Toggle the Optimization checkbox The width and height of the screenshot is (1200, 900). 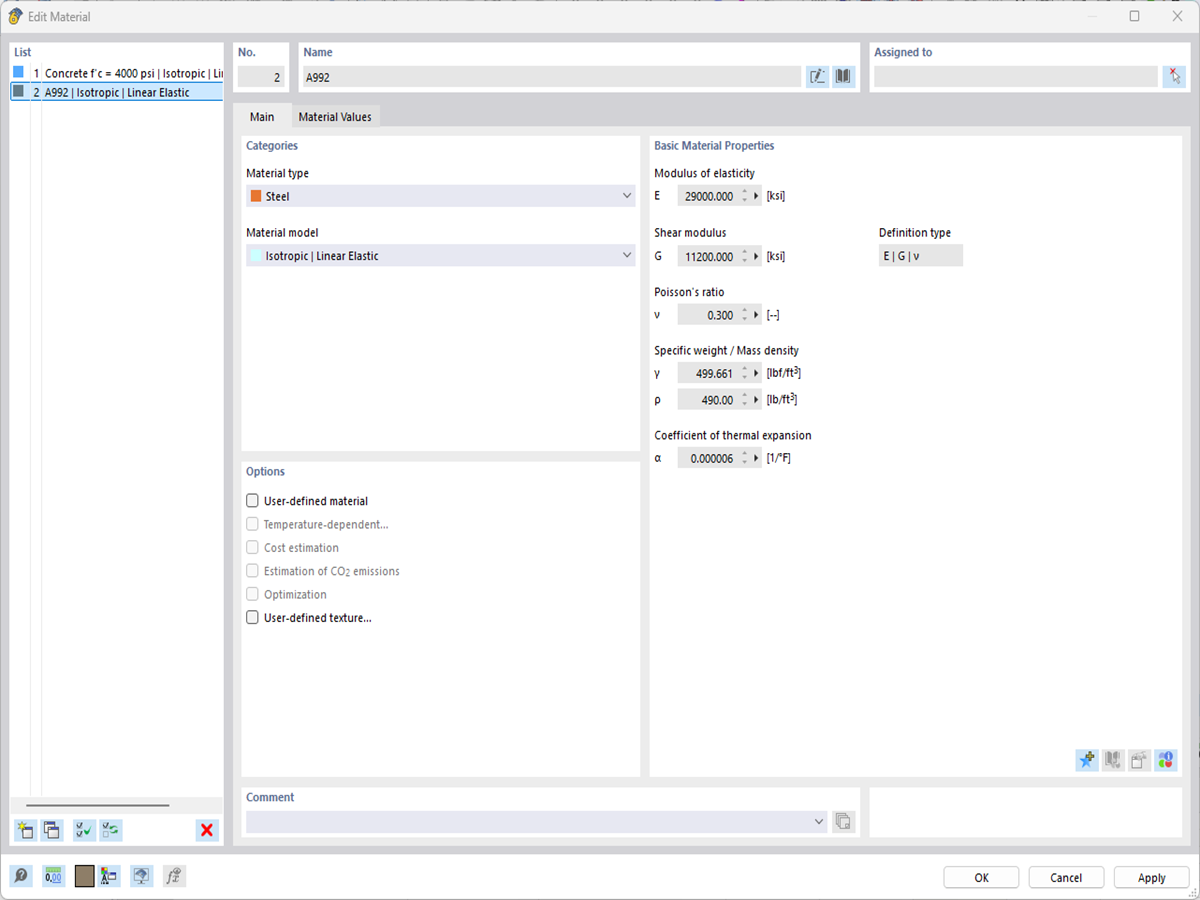point(252,594)
